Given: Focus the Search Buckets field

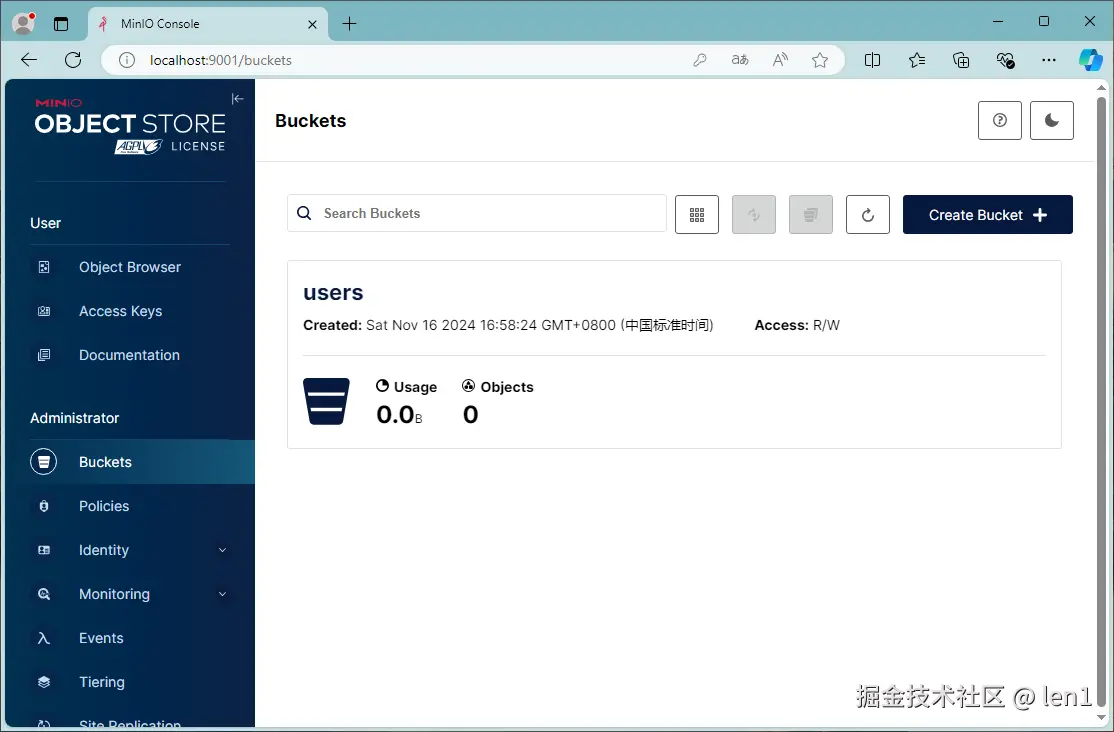Looking at the screenshot, I should [477, 213].
